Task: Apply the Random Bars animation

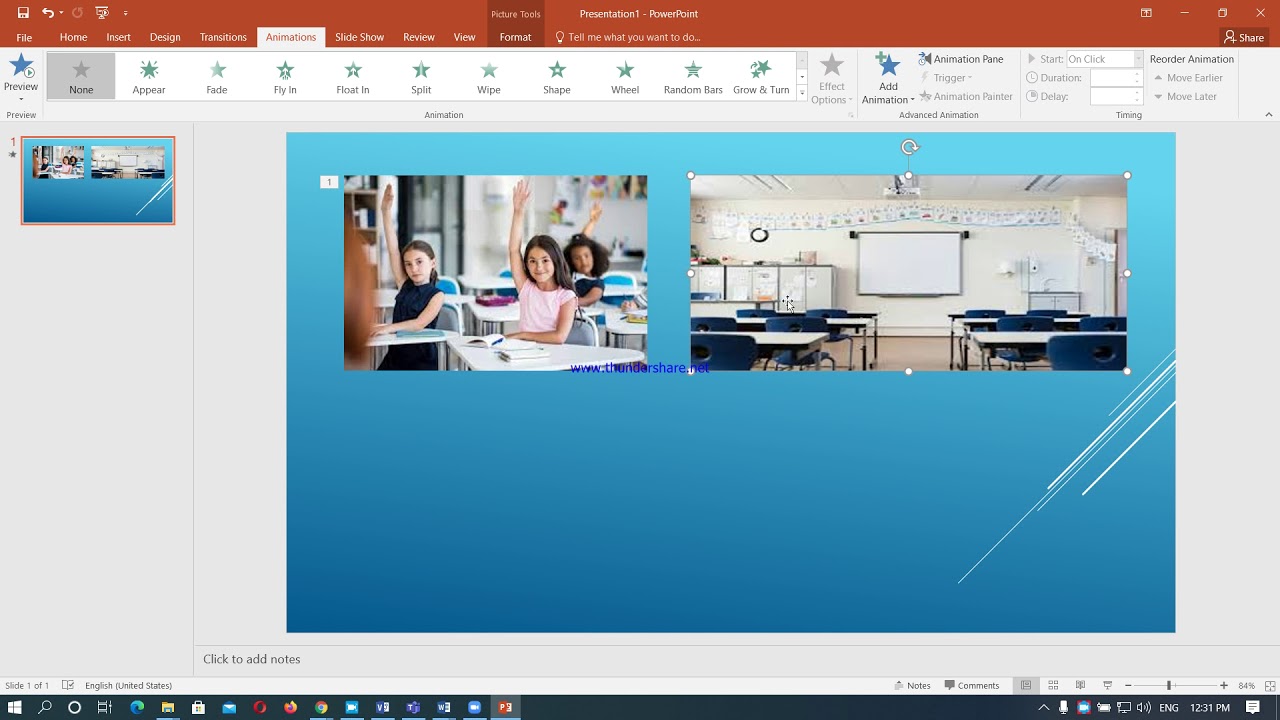Action: click(x=693, y=76)
